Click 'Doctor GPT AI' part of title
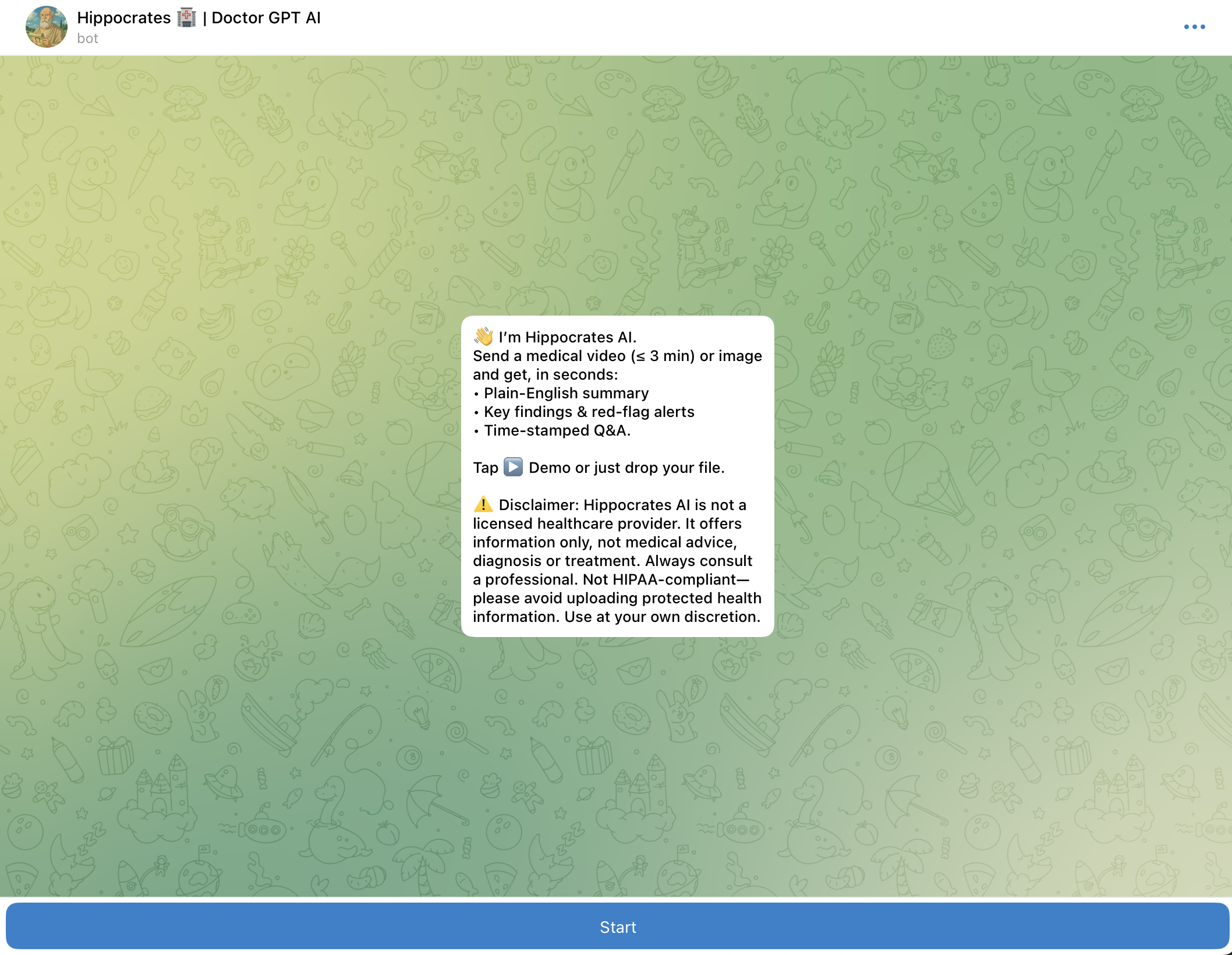1232x955 pixels. pos(266,18)
